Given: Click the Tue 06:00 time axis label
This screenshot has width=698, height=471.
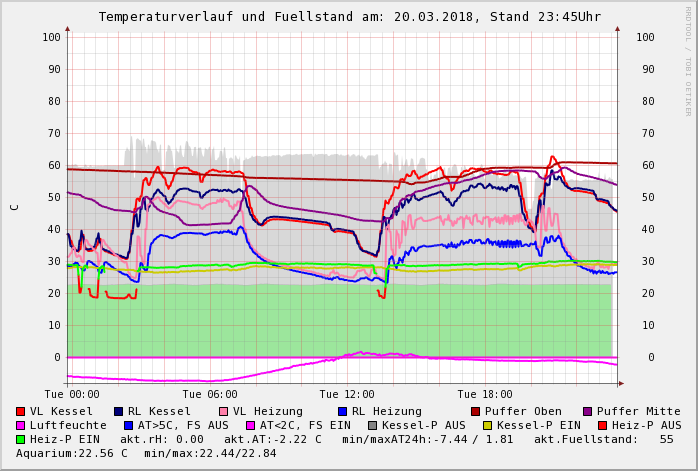Looking at the screenshot, I should [210, 394].
